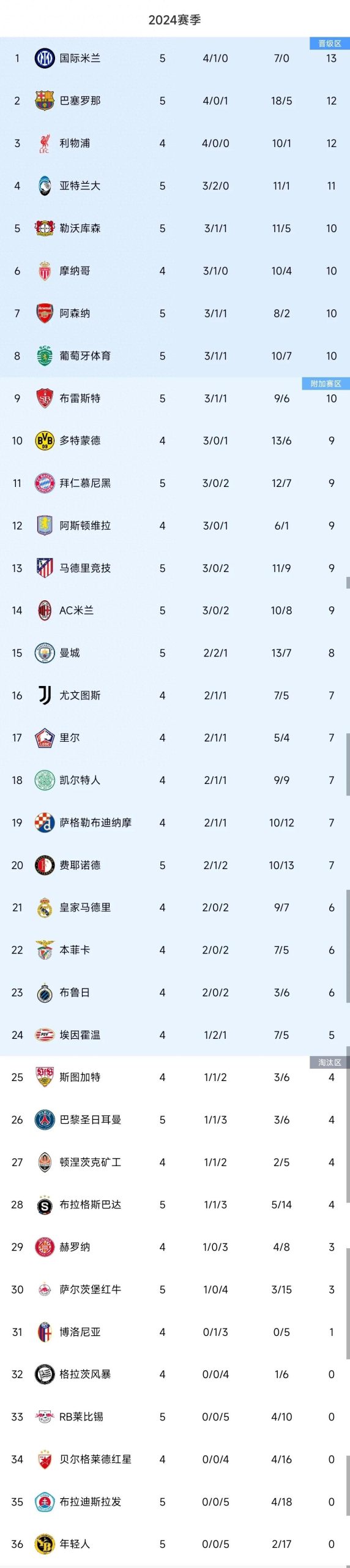Tap the AC Milan crest

[x=44, y=611]
